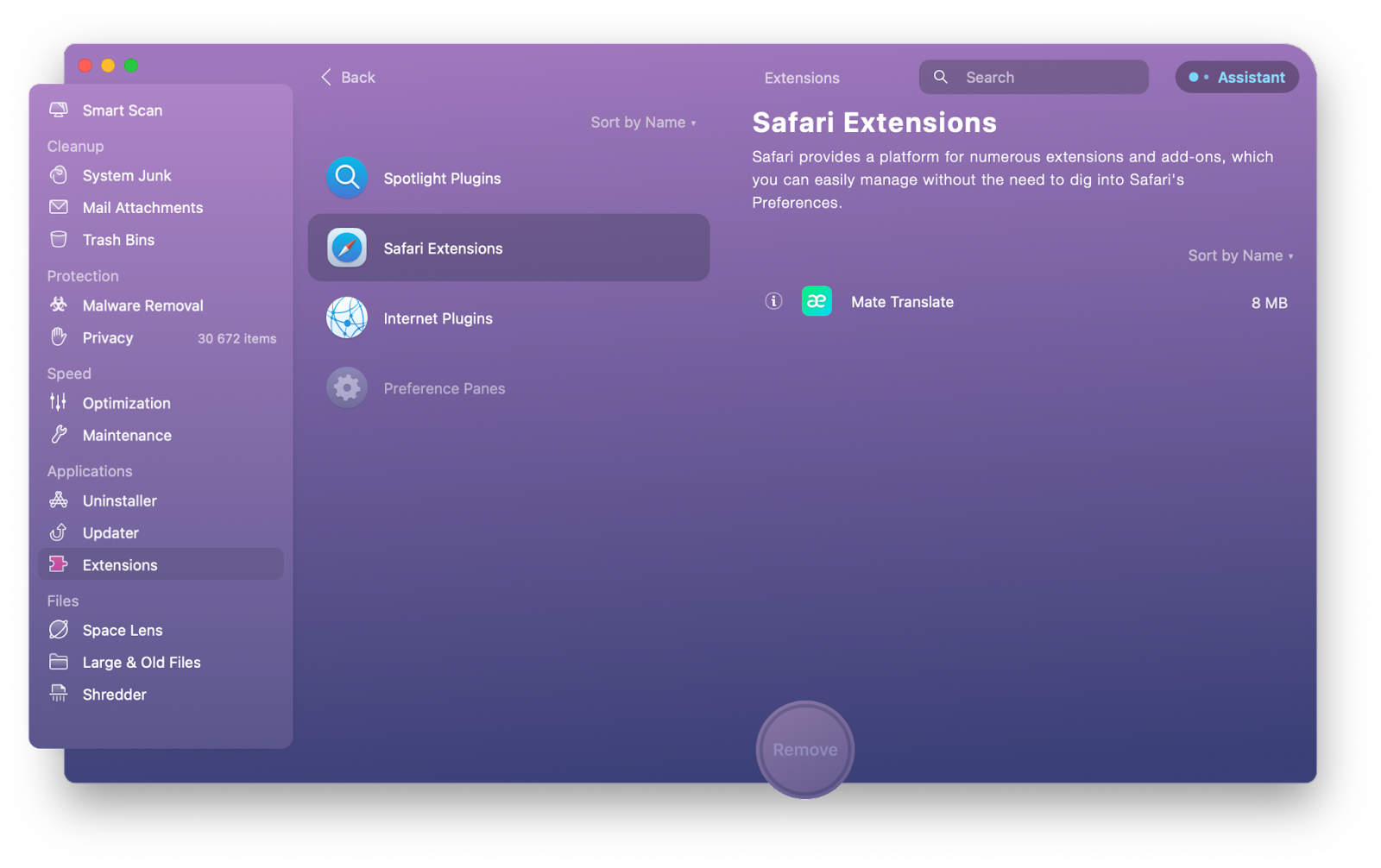Open Trash Bins icon in sidebar
The width and height of the screenshot is (1381, 868).
coord(59,239)
